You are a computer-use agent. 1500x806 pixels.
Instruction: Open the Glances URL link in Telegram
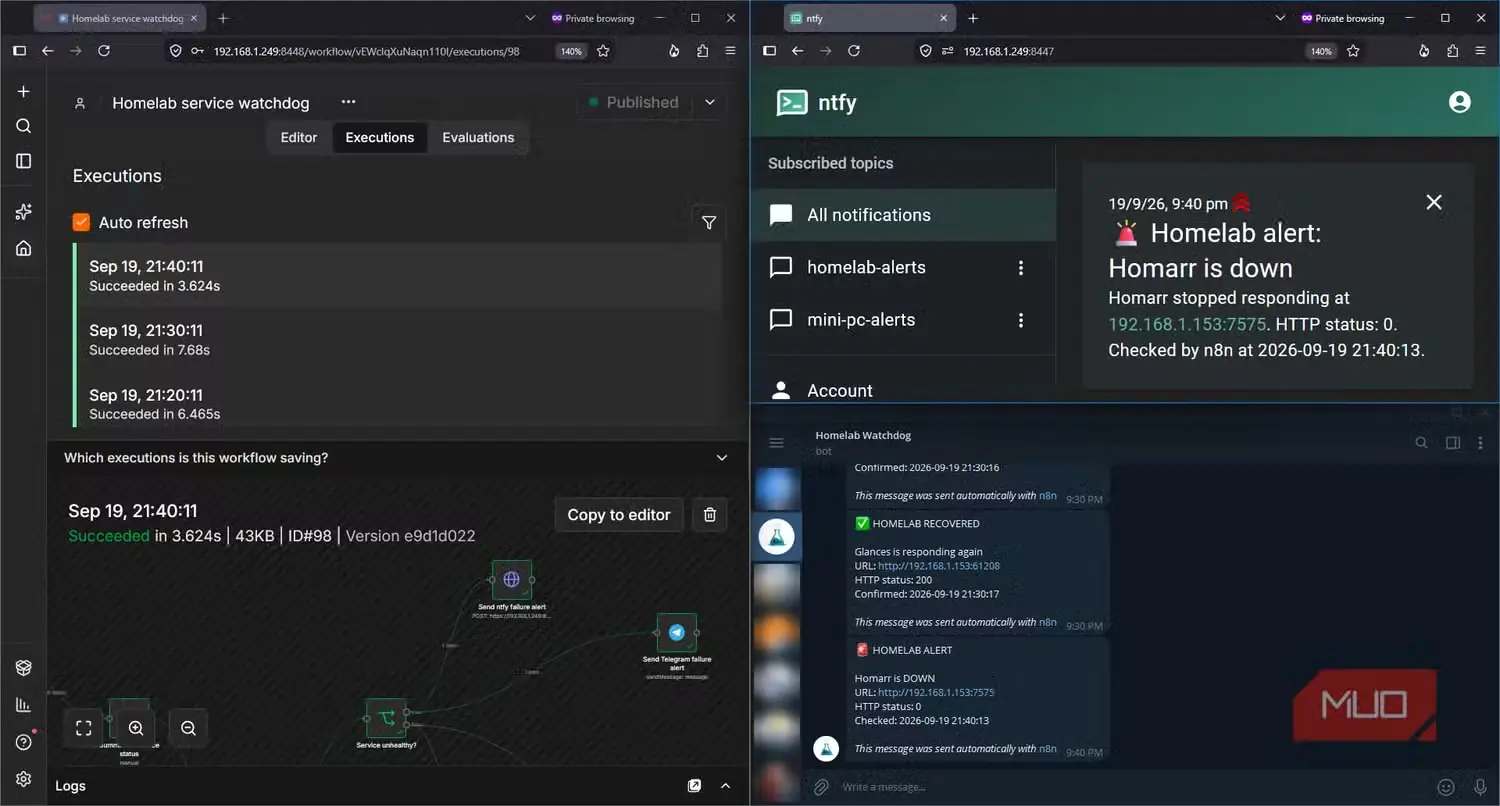pyautogui.click(x=939, y=566)
